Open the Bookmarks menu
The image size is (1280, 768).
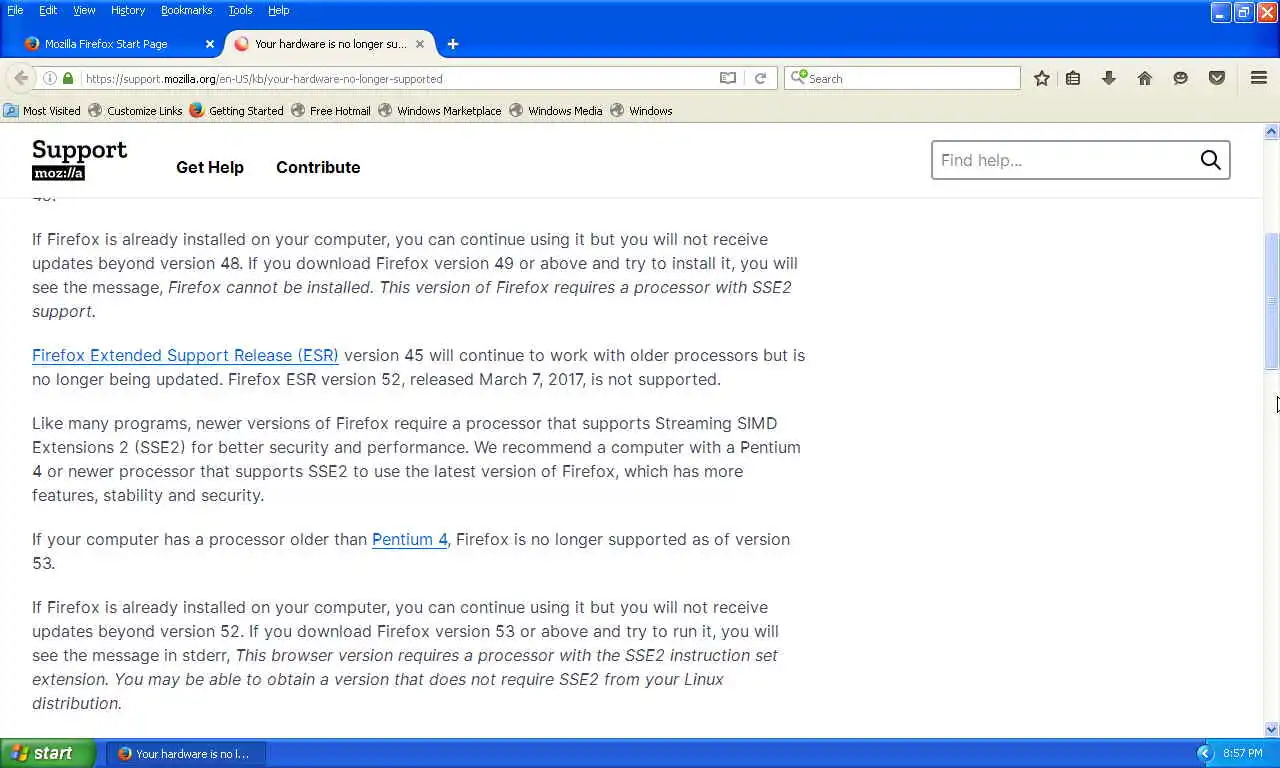coord(186,10)
